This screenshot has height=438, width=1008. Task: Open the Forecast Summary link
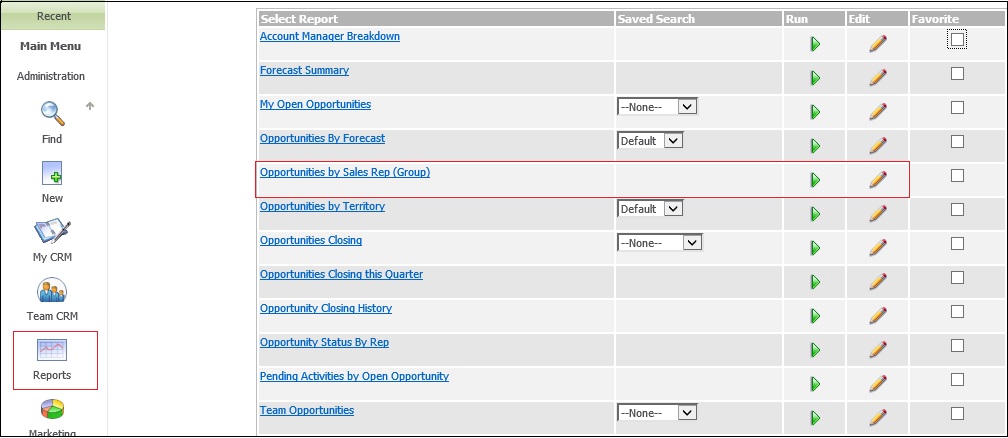pos(304,71)
